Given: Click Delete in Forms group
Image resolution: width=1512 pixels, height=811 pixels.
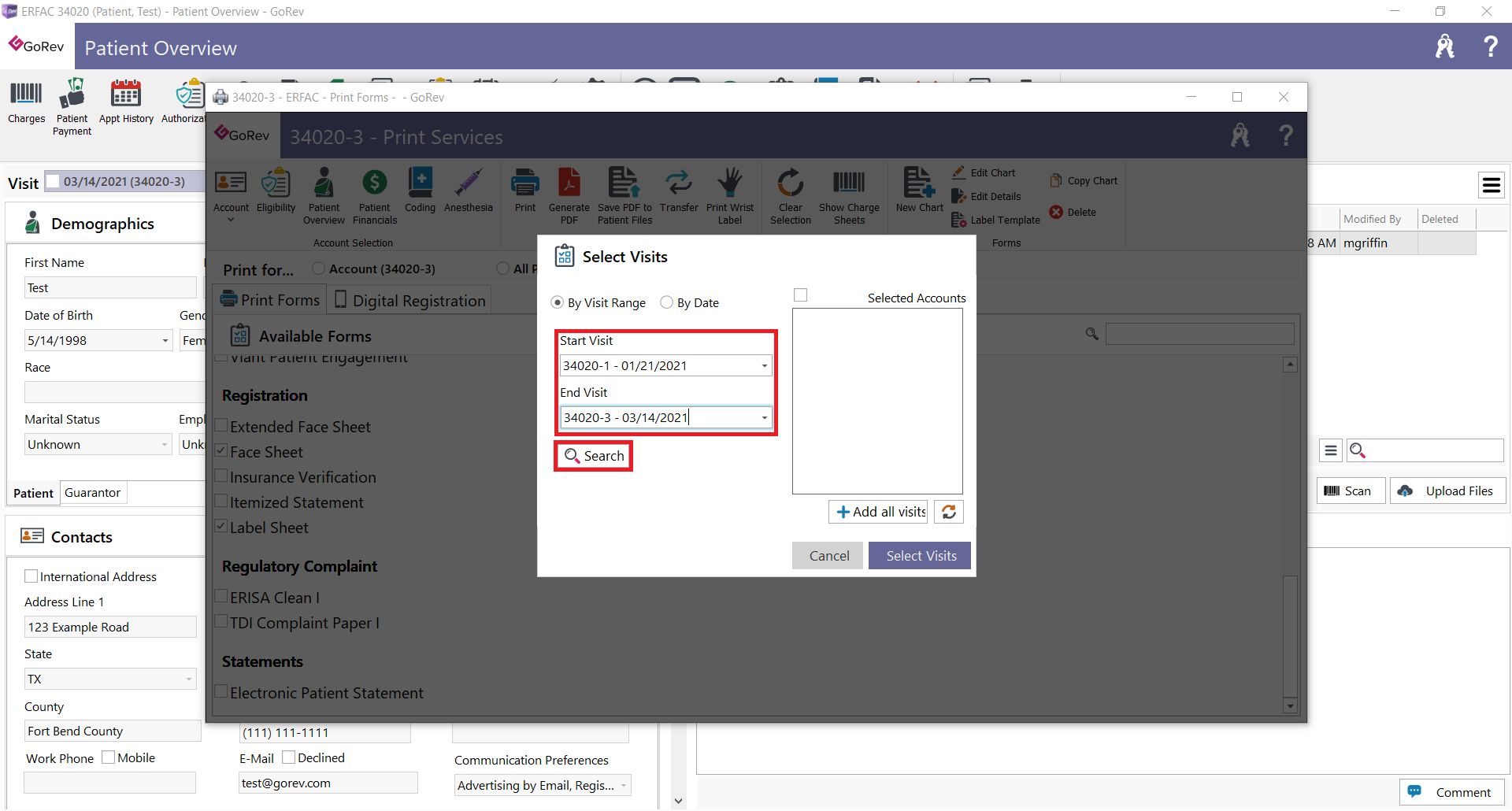Looking at the screenshot, I should (x=1073, y=212).
